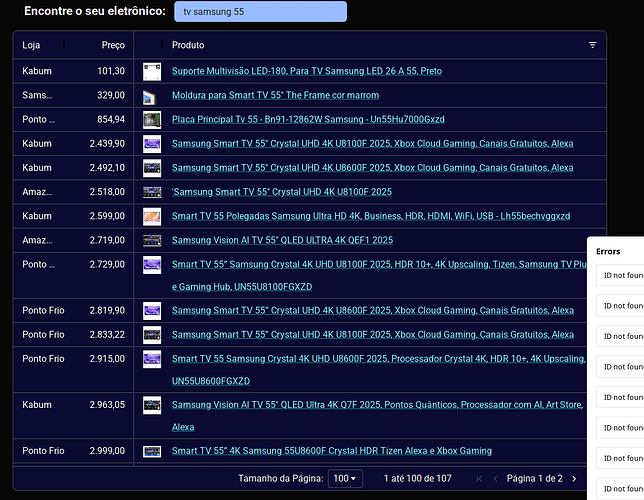Select the price cell 2.599,00
644x500 pixels.
click(x=107, y=216)
